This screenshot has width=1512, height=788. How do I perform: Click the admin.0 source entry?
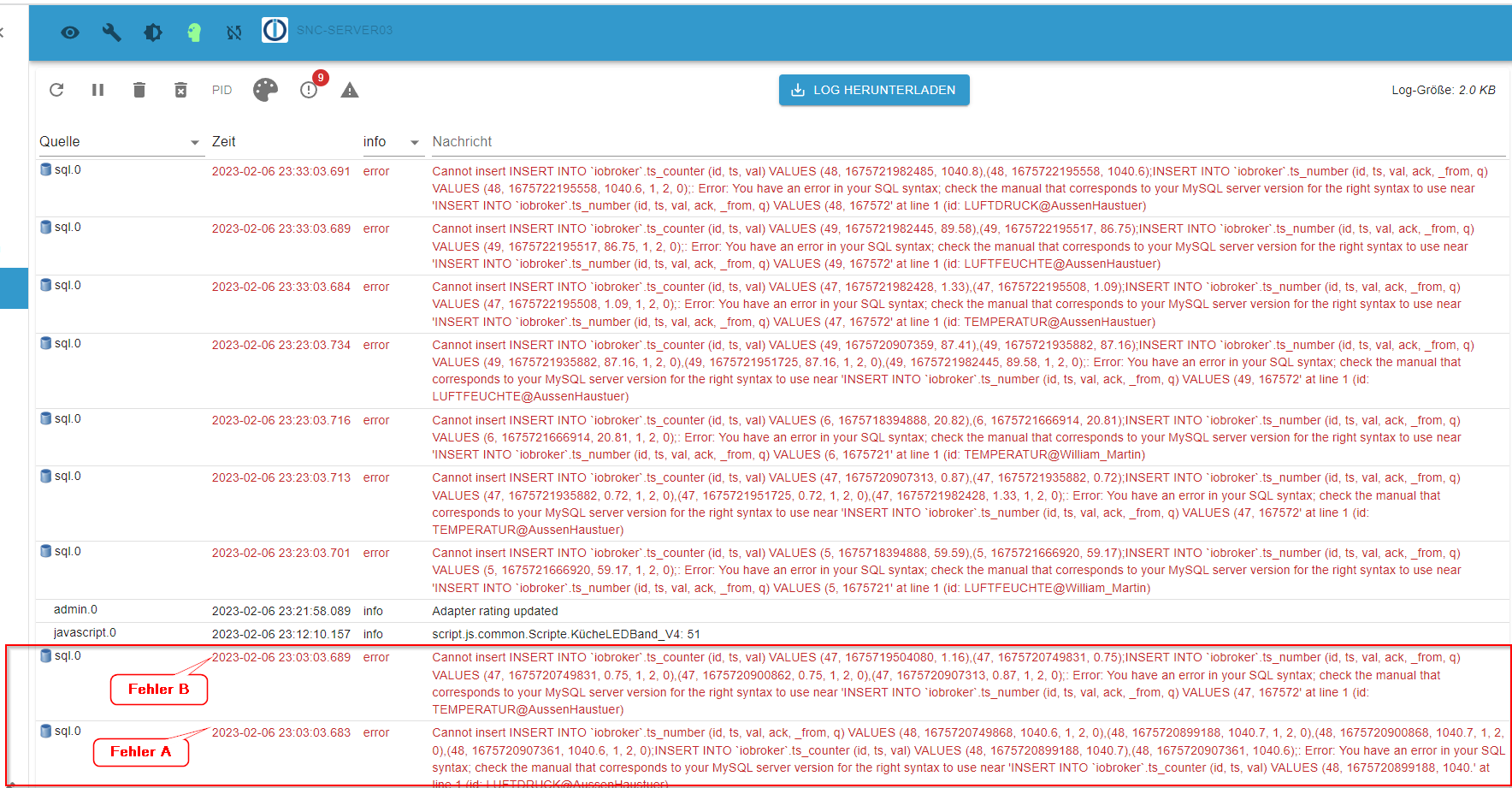click(75, 609)
